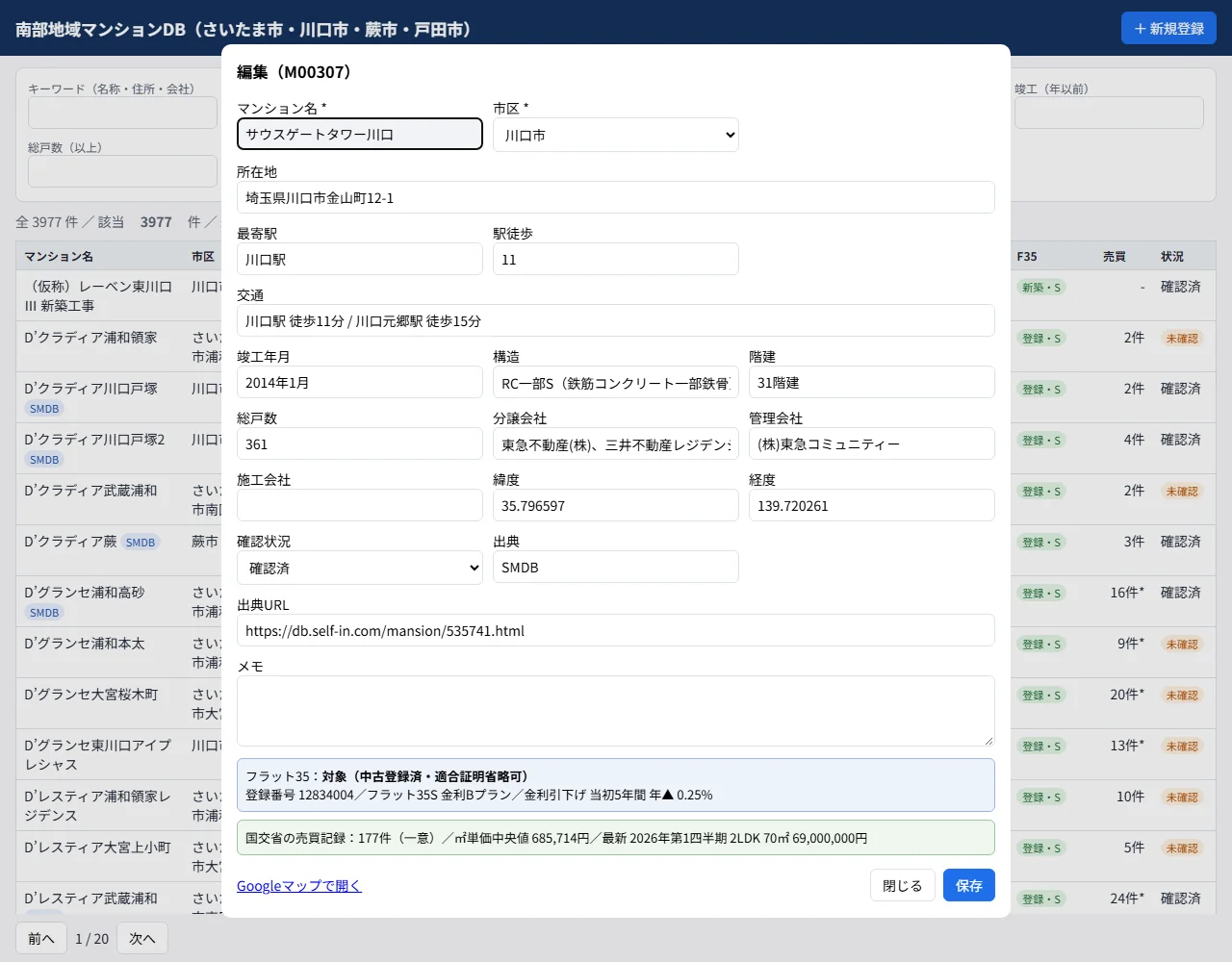Image resolution: width=1232 pixels, height=962 pixels.
Task: Click the 緯度 field showing 35.796597
Action: pyautogui.click(x=616, y=505)
